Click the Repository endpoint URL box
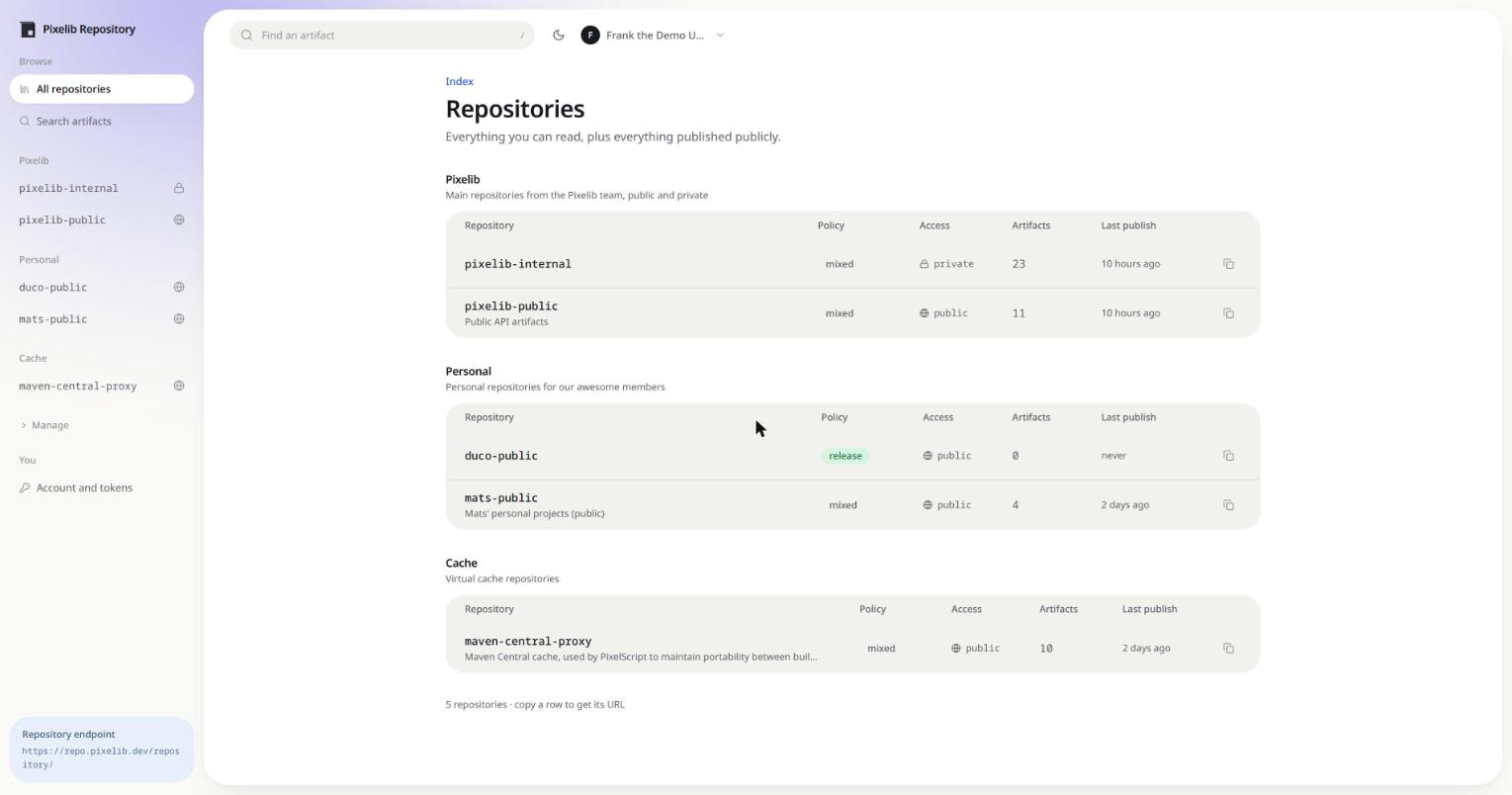The width and height of the screenshot is (1512, 795). point(102,749)
